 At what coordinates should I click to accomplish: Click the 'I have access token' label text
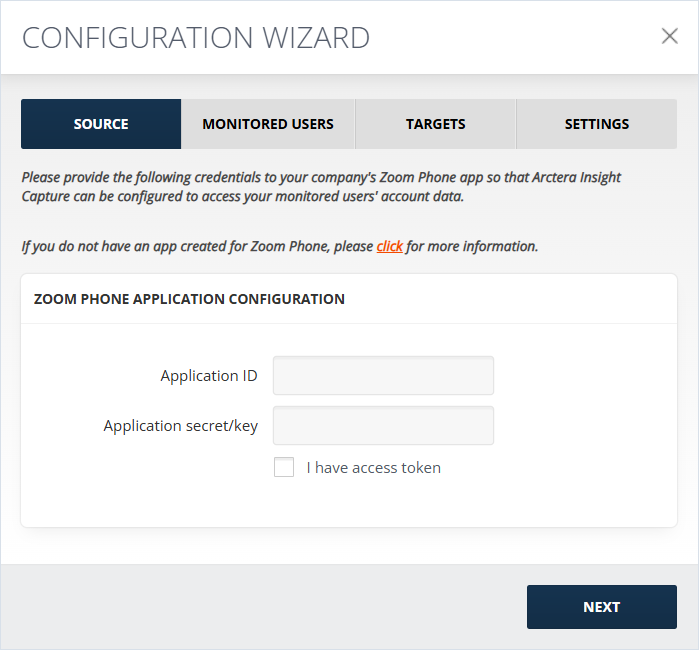tap(374, 468)
